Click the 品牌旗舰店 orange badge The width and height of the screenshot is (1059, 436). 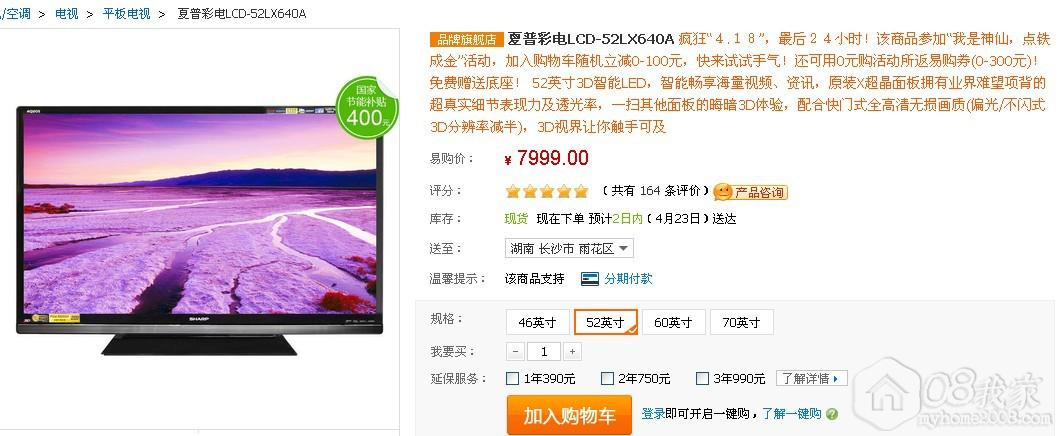[x=467, y=38]
